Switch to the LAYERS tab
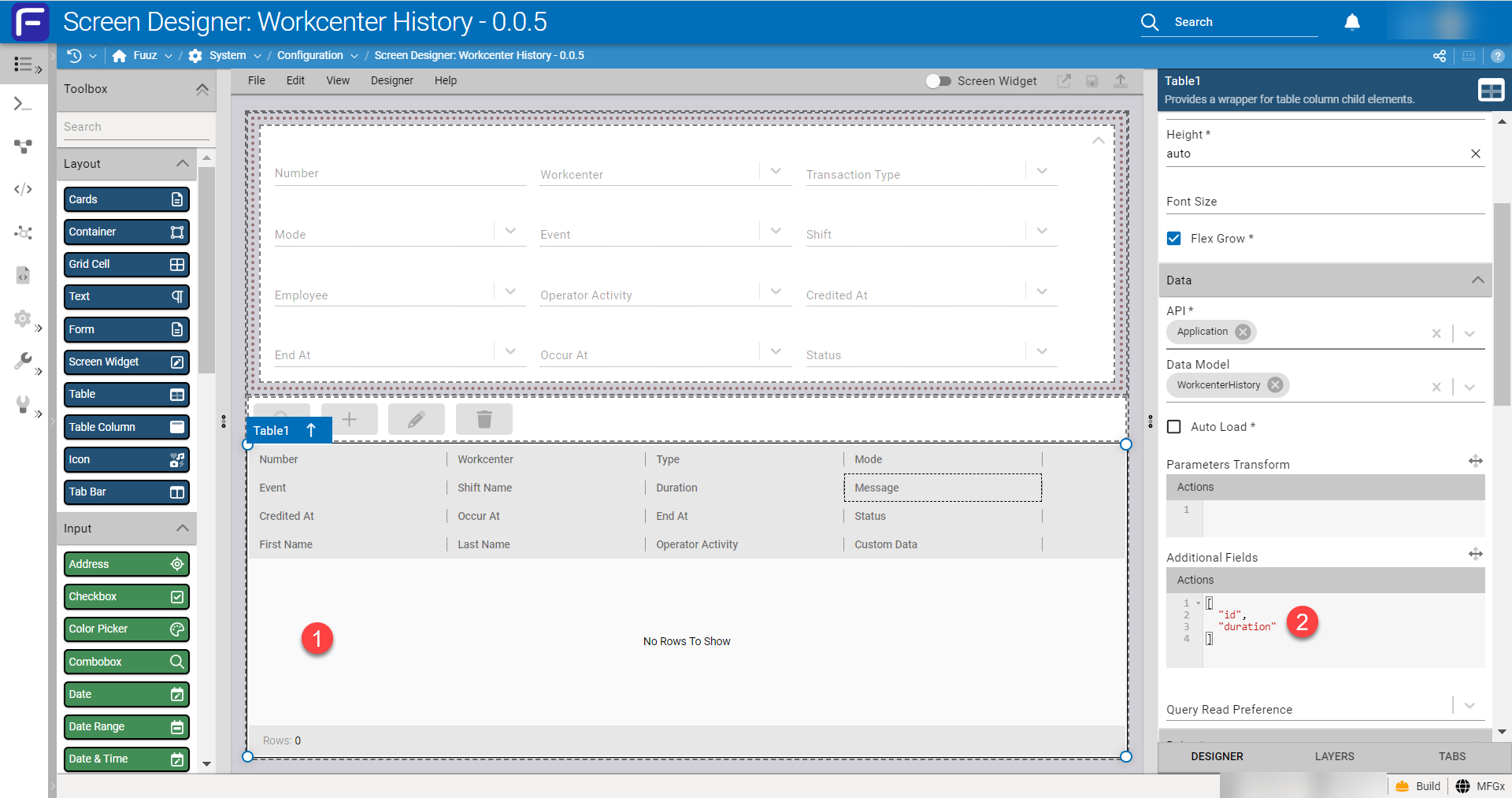Image resolution: width=1512 pixels, height=798 pixels. click(1335, 756)
